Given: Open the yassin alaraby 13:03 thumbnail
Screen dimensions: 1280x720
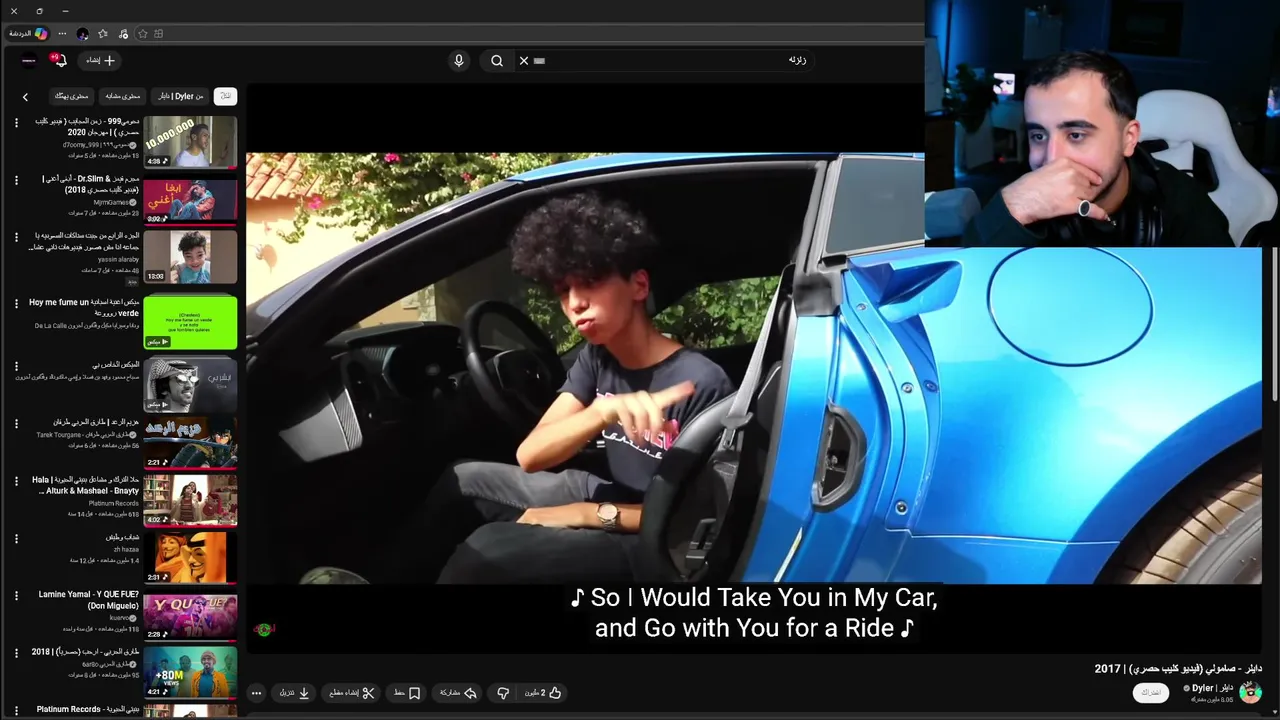Looking at the screenshot, I should [x=190, y=257].
